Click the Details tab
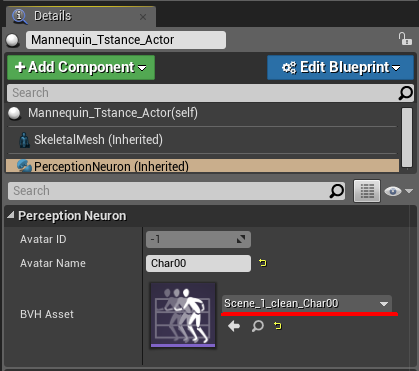This screenshot has height=371, width=419. [x=81, y=16]
